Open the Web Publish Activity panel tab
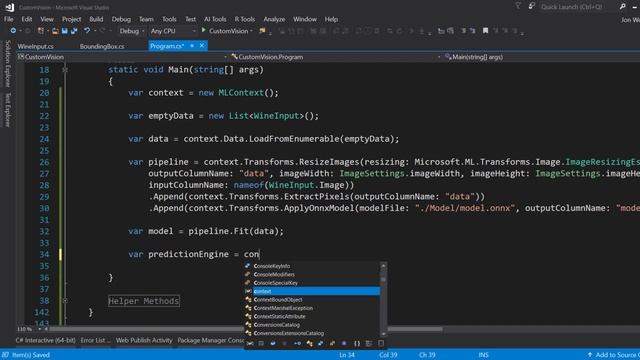The width and height of the screenshot is (640, 360). click(x=144, y=340)
